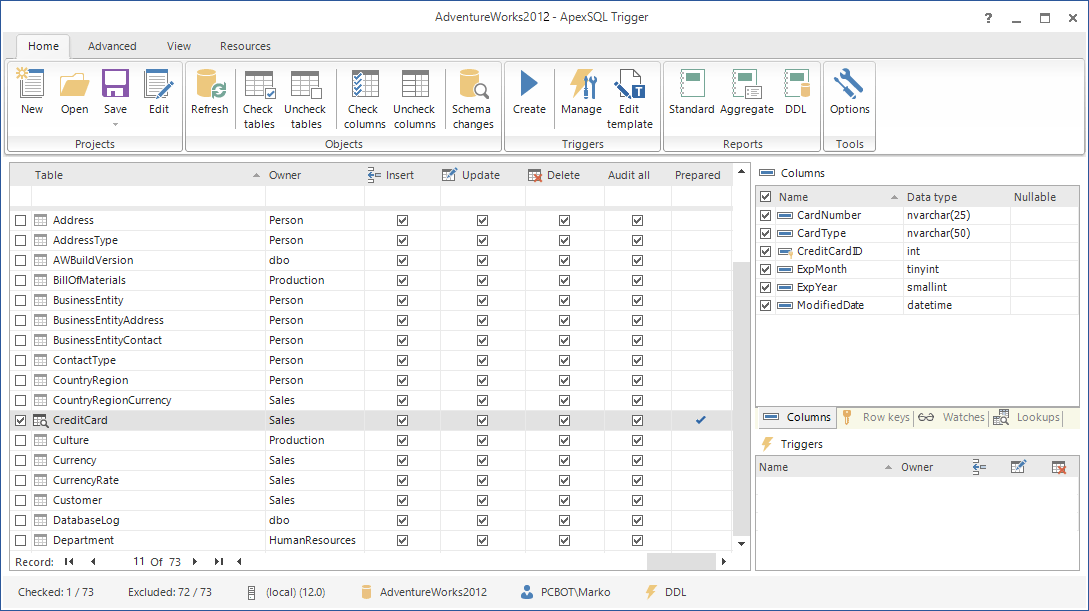Image resolution: width=1089 pixels, height=611 pixels.
Task: Generate a Standard report
Action: point(691,95)
